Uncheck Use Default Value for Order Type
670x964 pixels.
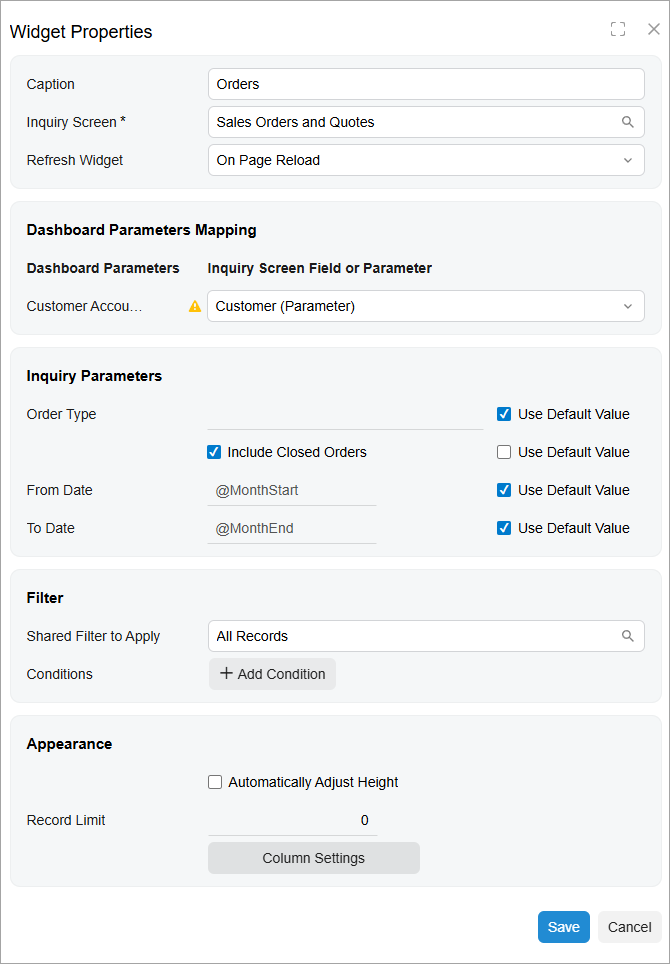point(504,414)
